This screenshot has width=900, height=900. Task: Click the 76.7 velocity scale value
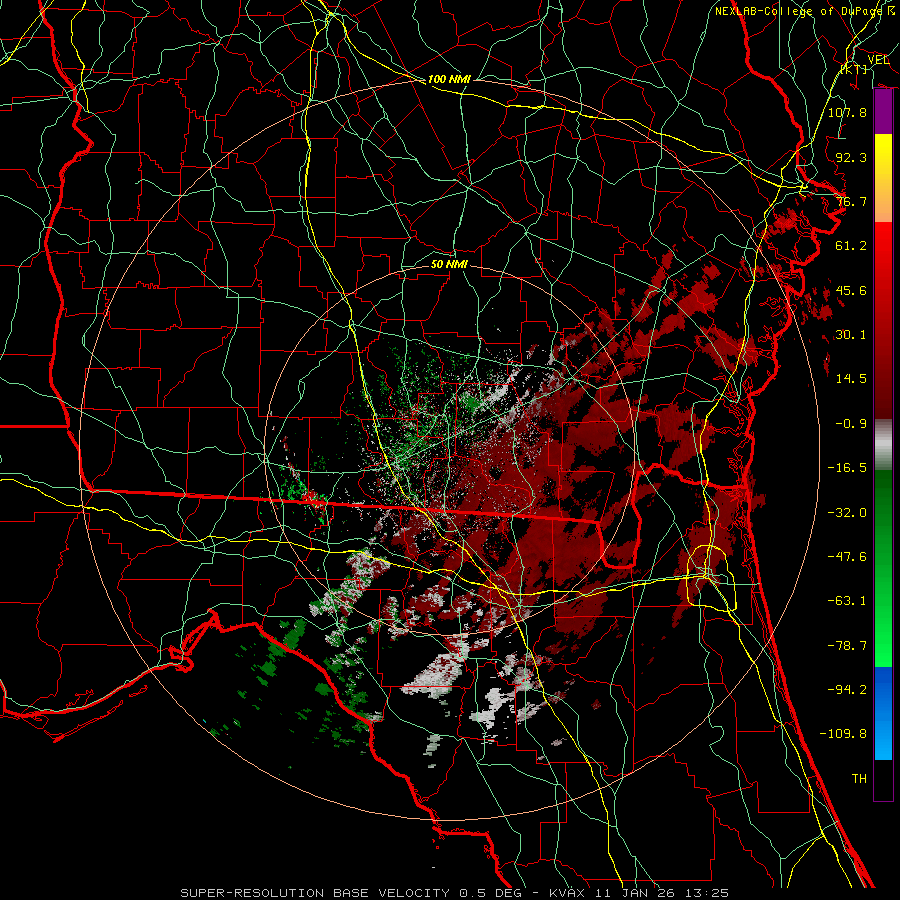point(851,201)
